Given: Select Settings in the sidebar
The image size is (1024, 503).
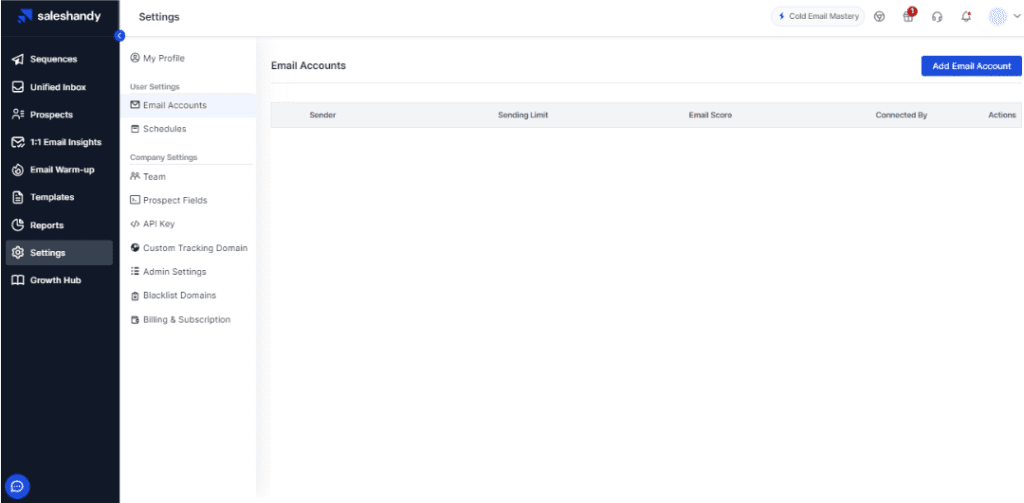Looking at the screenshot, I should point(59,253).
